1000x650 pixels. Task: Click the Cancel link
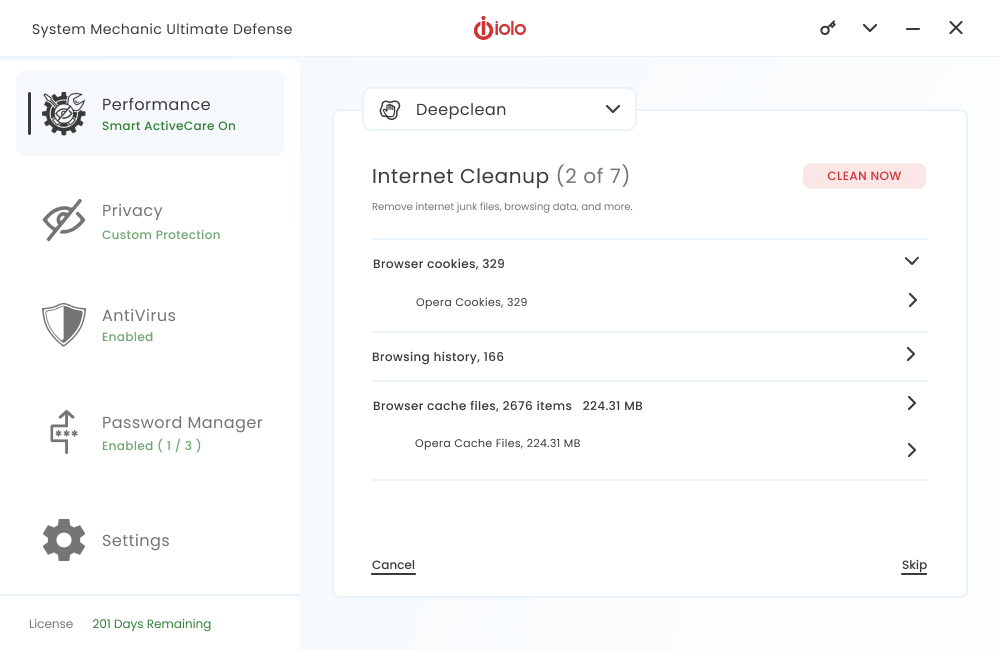[393, 565]
